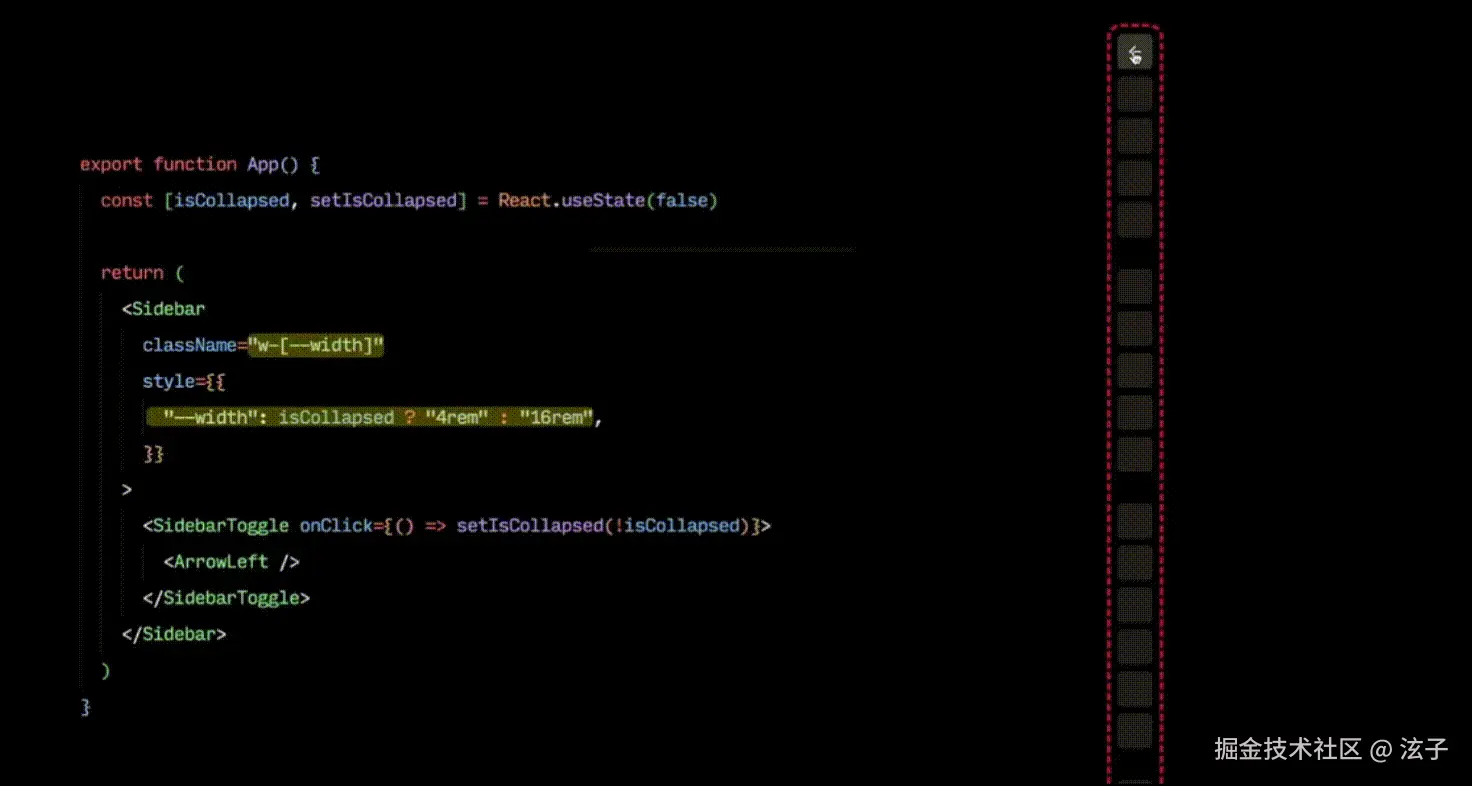Select the third sidebar square icon

1135,177
